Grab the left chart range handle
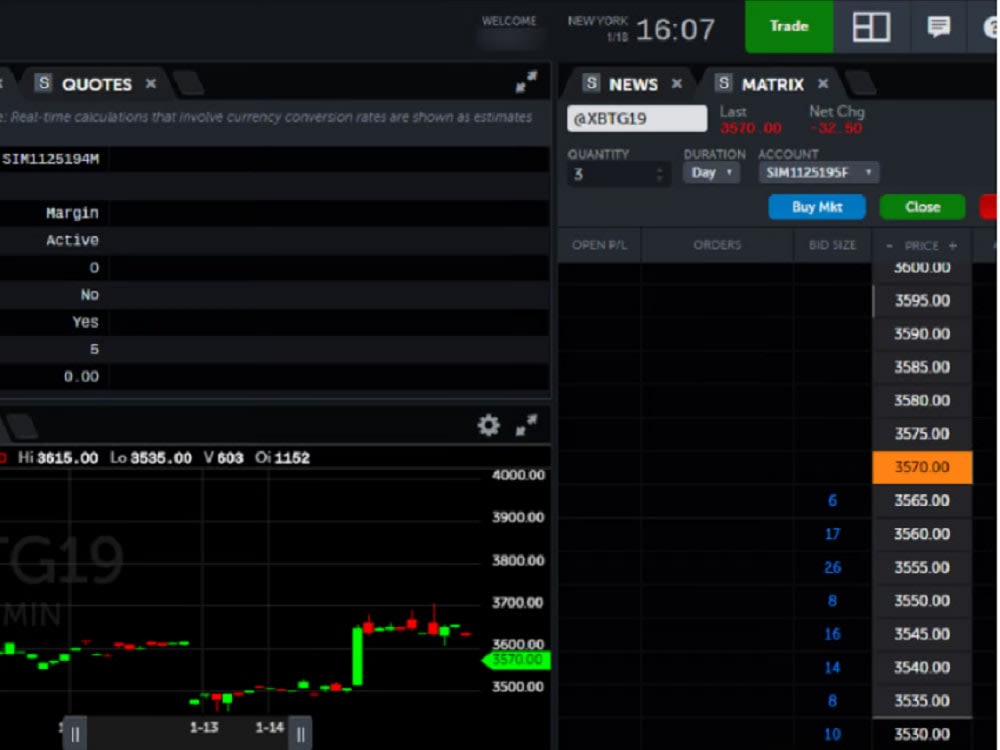 click(x=75, y=733)
